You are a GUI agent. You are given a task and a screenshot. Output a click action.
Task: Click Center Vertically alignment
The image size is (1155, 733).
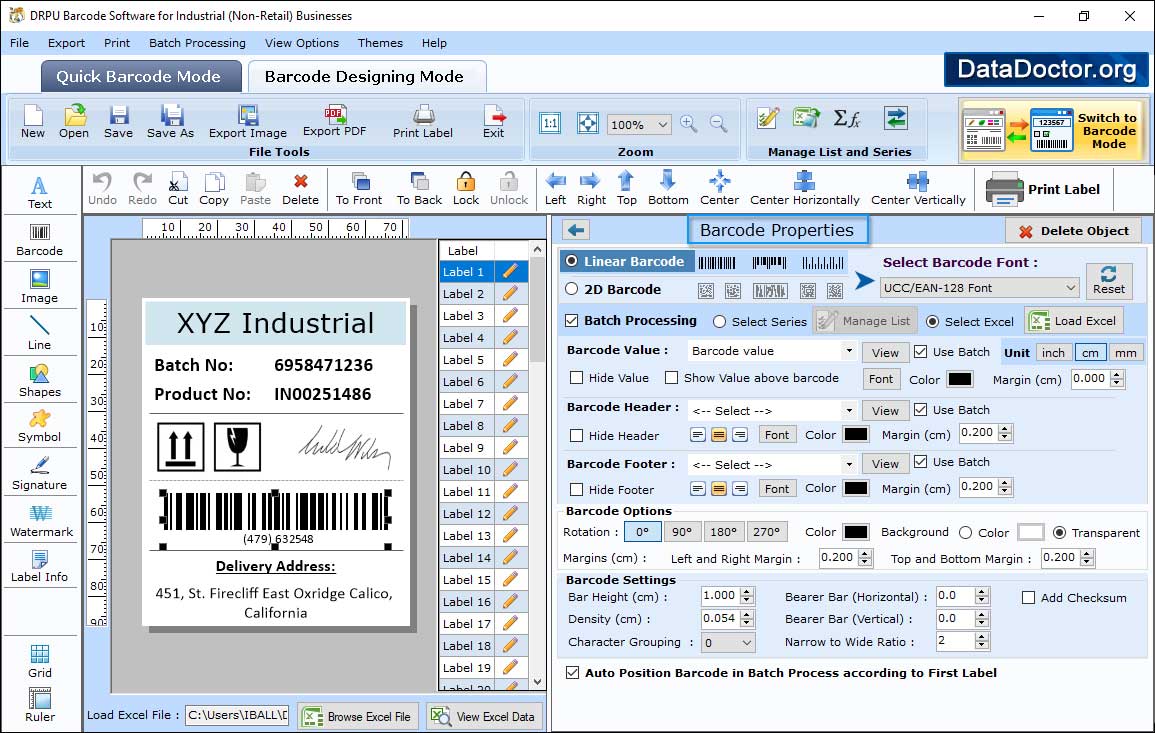(918, 189)
